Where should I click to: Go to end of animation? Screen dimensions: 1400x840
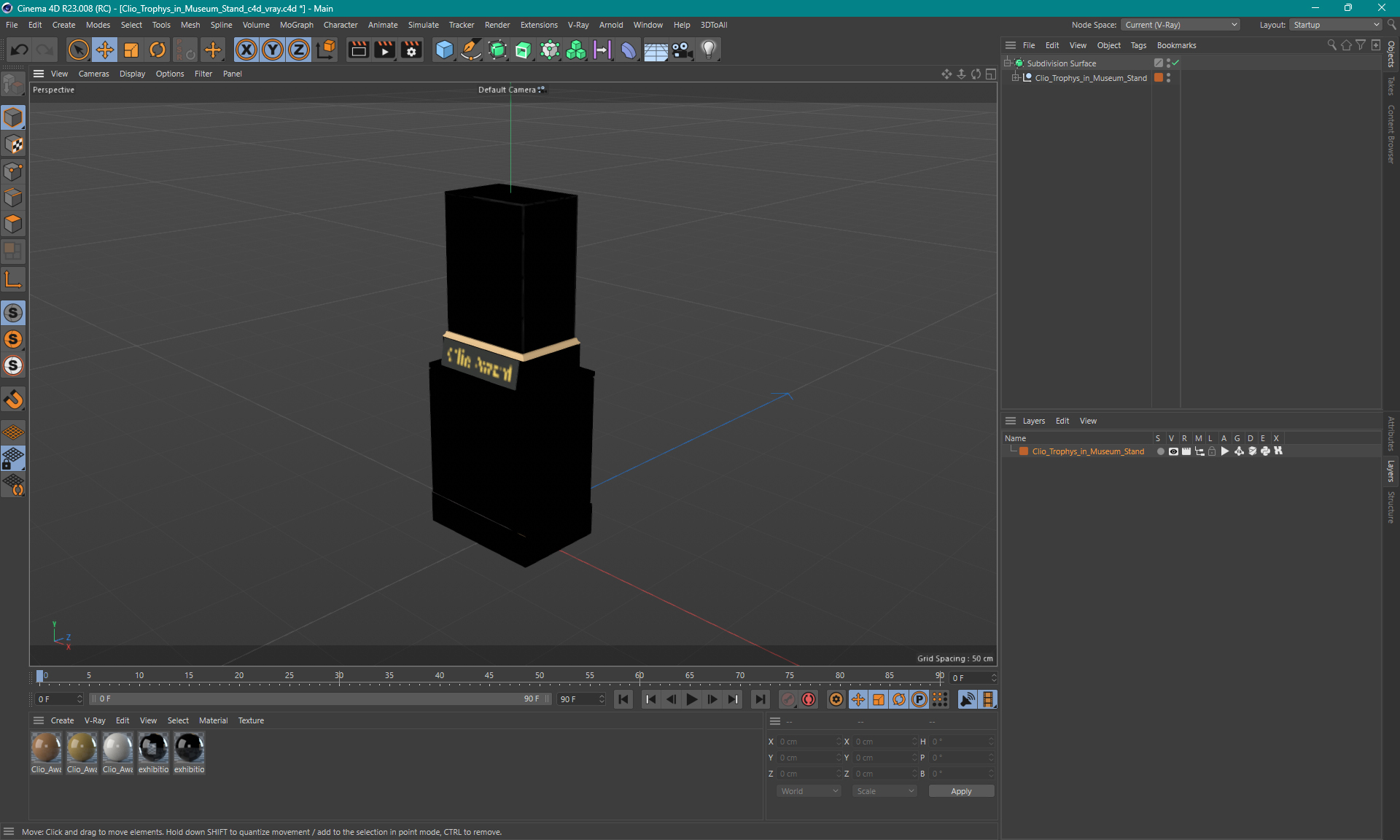point(761,699)
